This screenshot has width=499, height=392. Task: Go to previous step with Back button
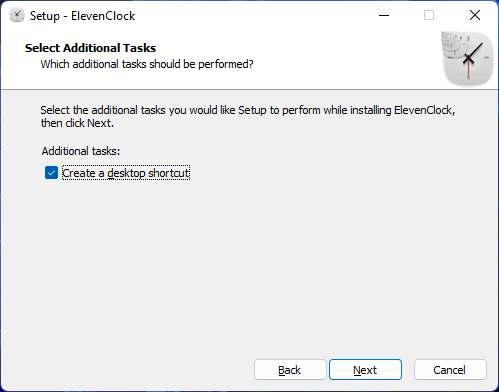(x=290, y=370)
